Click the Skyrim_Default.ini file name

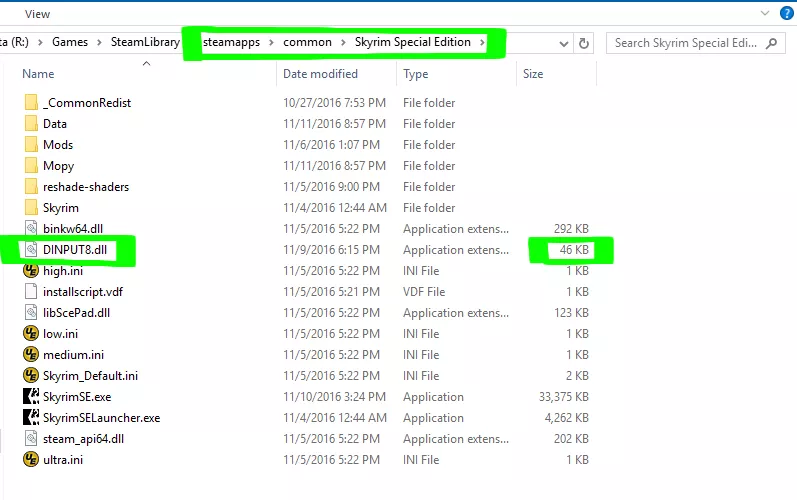[x=90, y=376]
